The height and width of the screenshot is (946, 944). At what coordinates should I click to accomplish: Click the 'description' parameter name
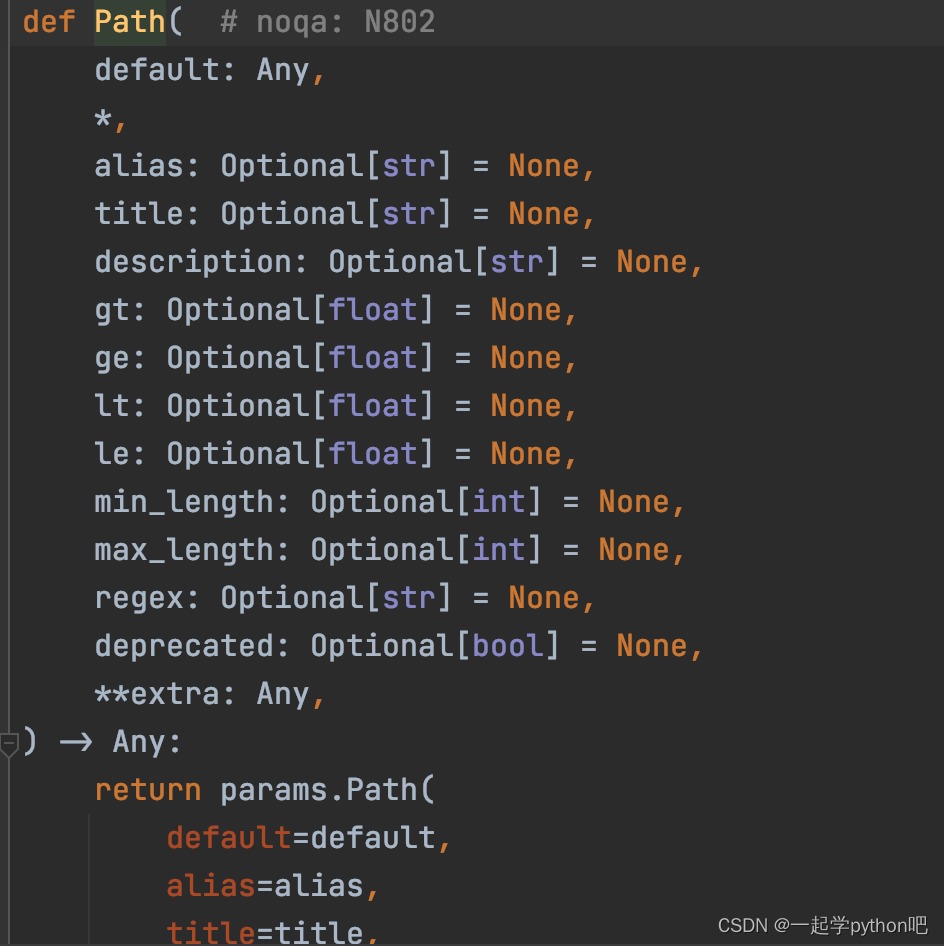pyautogui.click(x=192, y=262)
